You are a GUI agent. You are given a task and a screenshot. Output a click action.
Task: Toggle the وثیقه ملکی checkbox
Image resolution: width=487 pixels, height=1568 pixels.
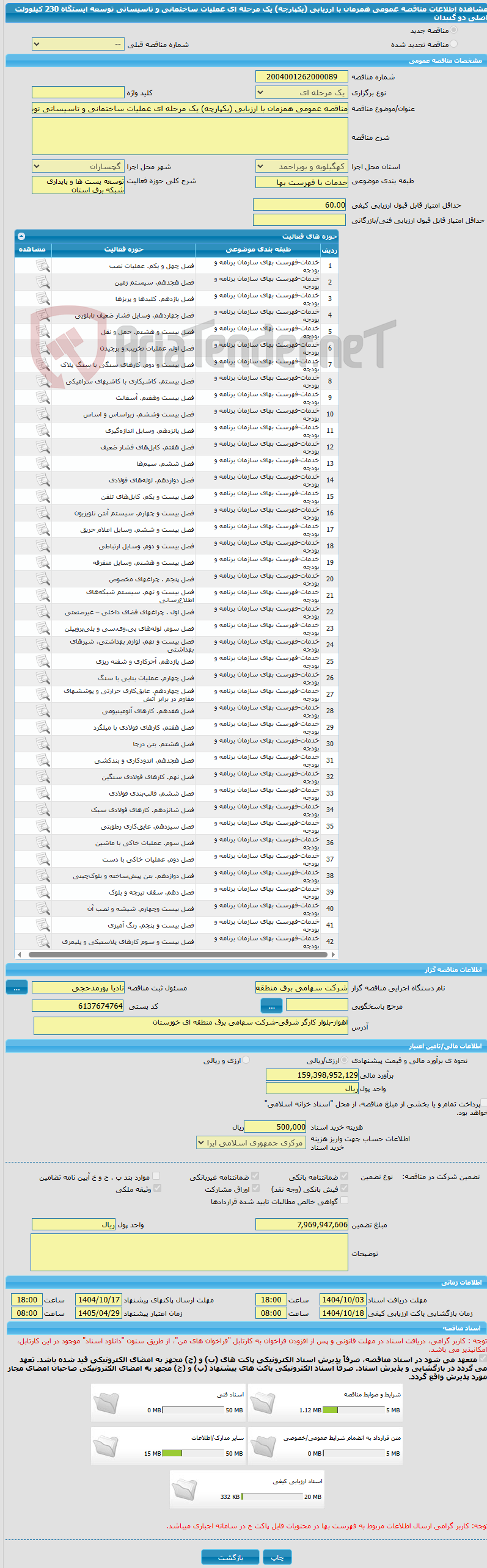157,1188
